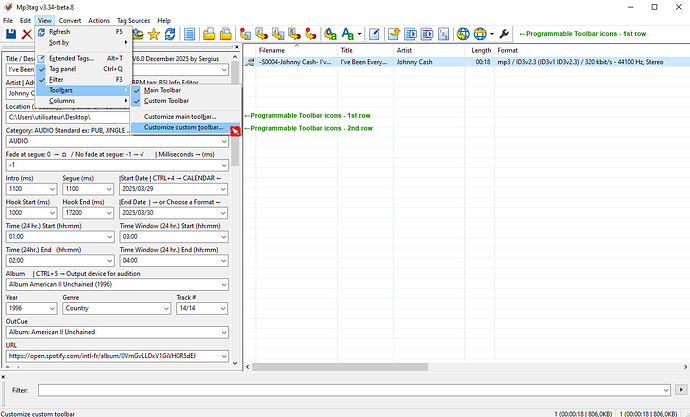Click the red X Remove tag icon

tap(27, 34)
